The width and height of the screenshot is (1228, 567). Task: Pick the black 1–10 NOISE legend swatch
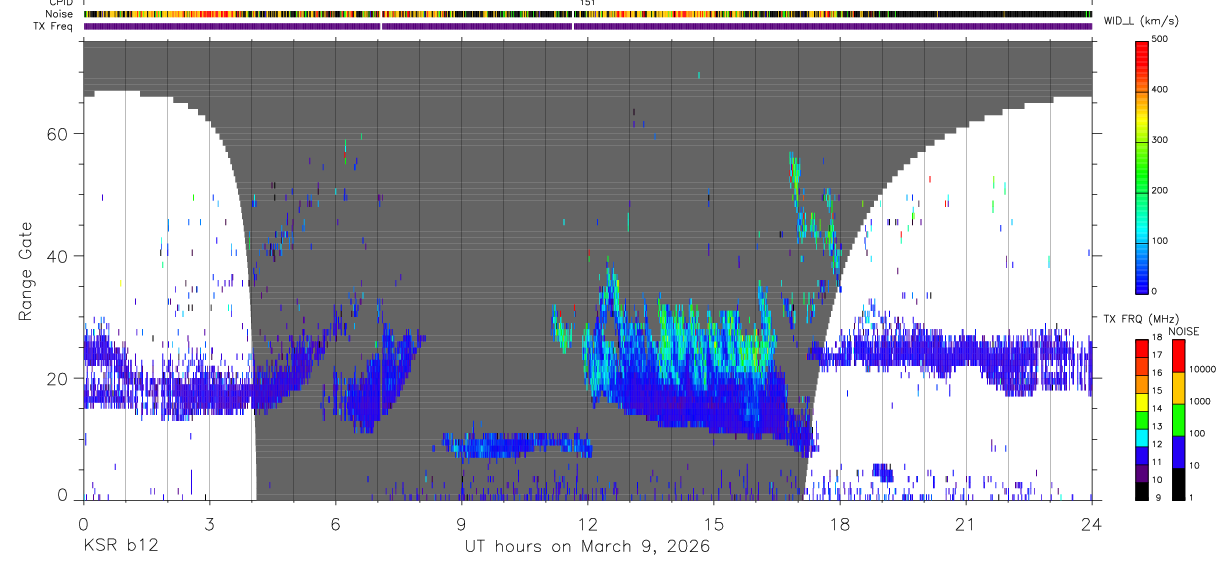(1177, 483)
